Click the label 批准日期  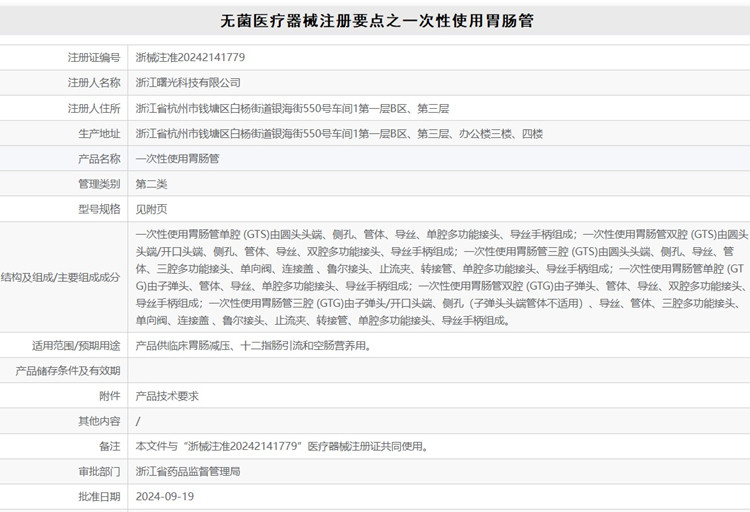point(99,497)
